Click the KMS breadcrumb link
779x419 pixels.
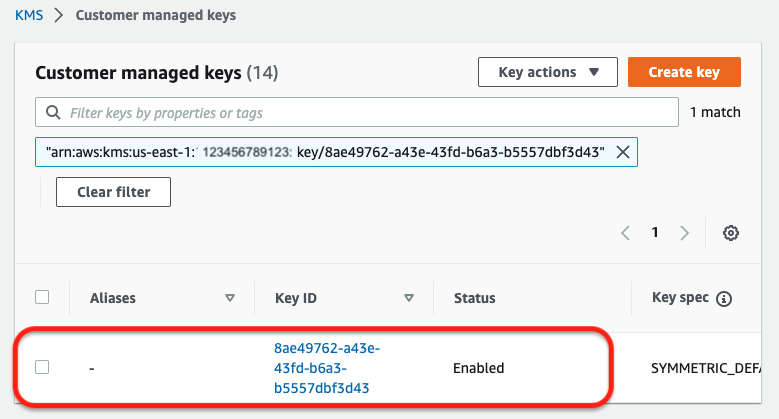click(29, 15)
